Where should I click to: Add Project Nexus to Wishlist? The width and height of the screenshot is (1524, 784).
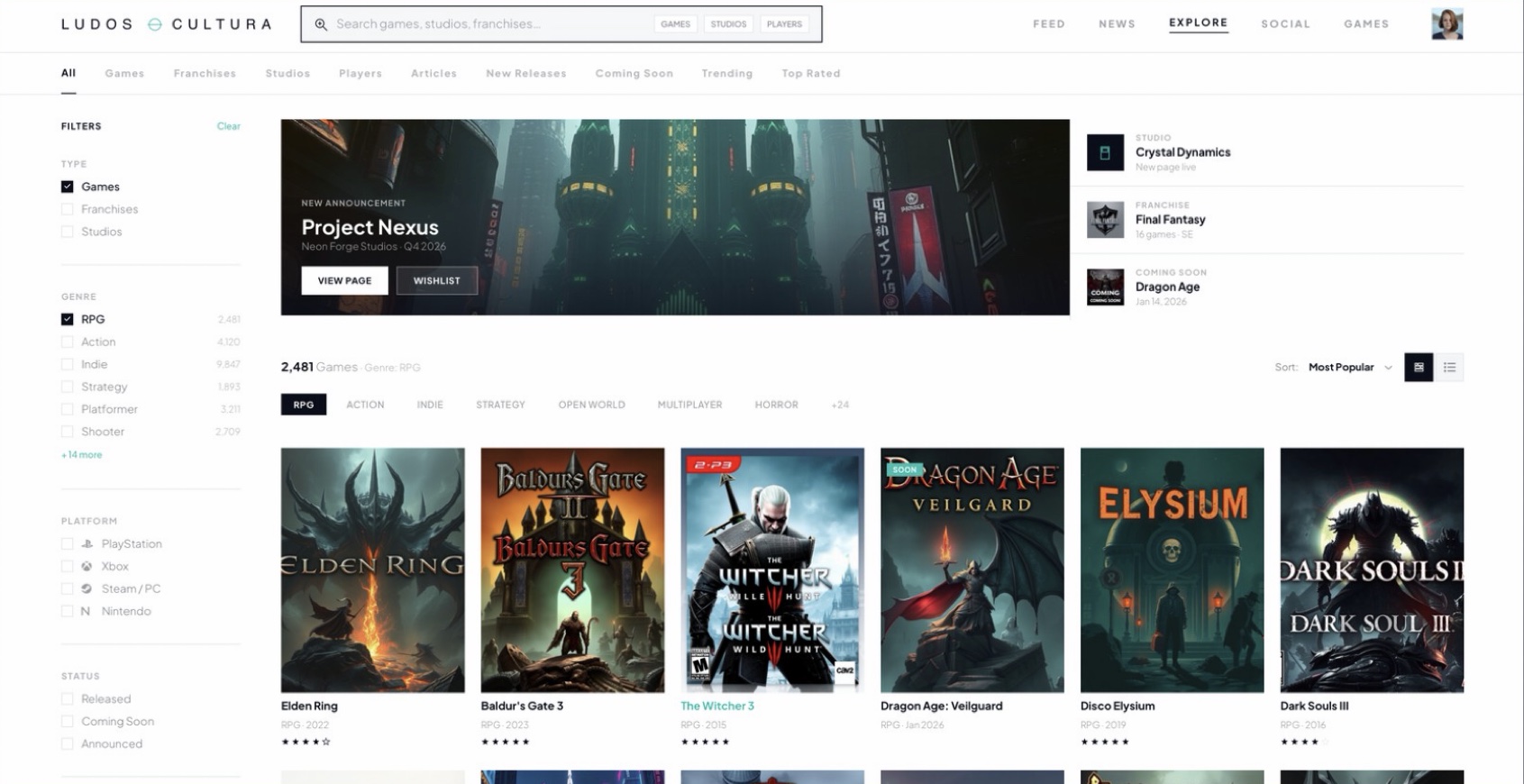coord(437,280)
